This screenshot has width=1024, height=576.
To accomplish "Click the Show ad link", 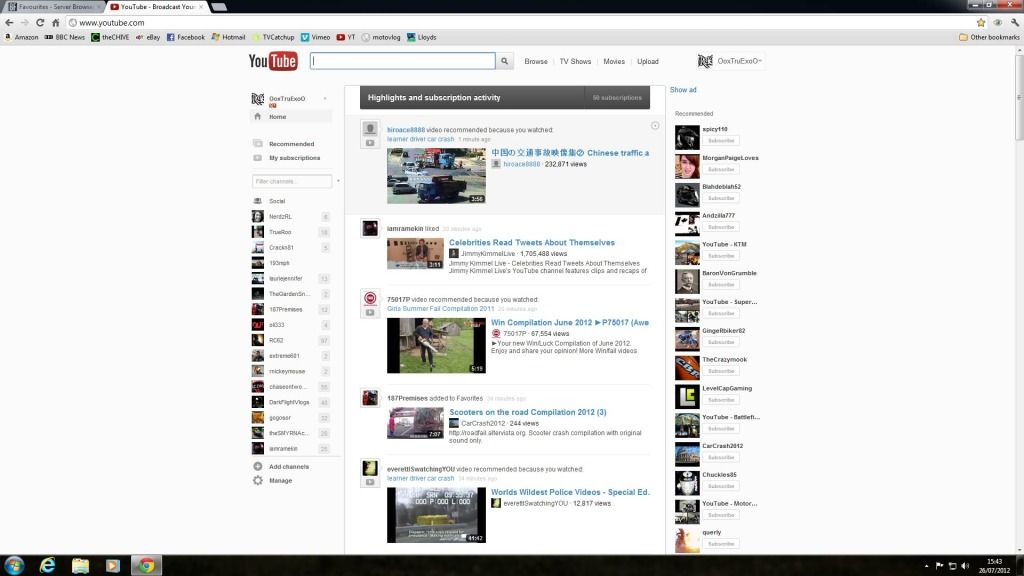I will (683, 90).
